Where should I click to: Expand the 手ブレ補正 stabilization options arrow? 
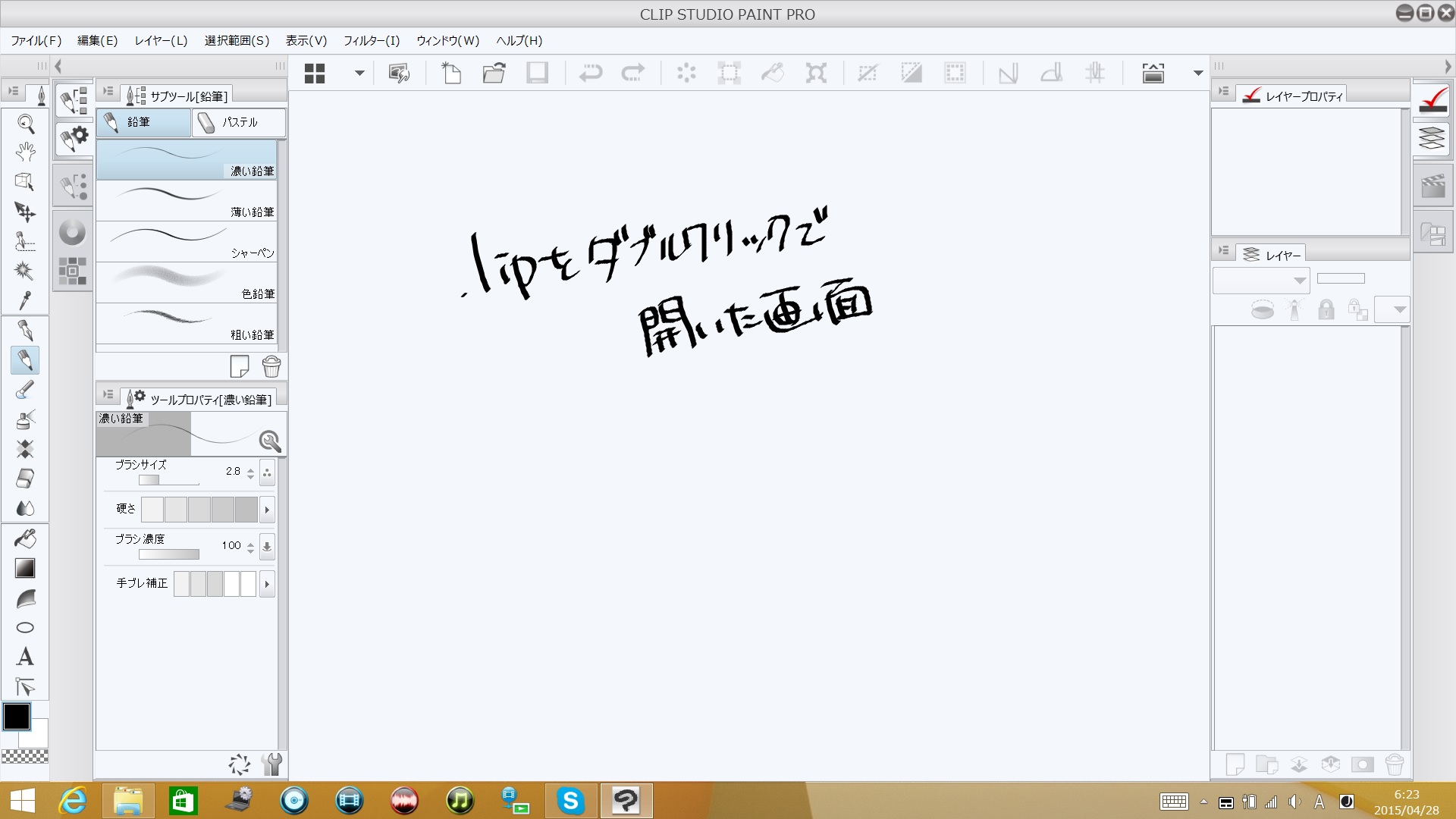point(267,584)
